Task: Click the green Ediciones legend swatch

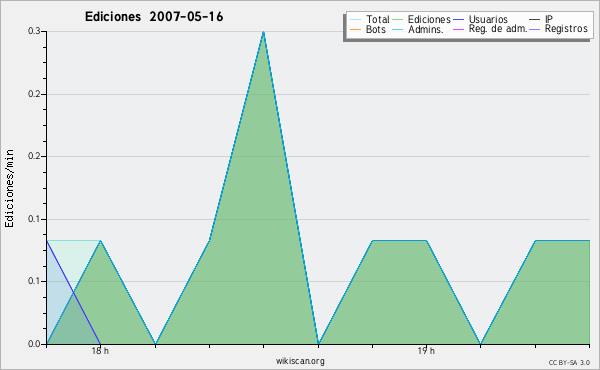Action: tap(398, 20)
